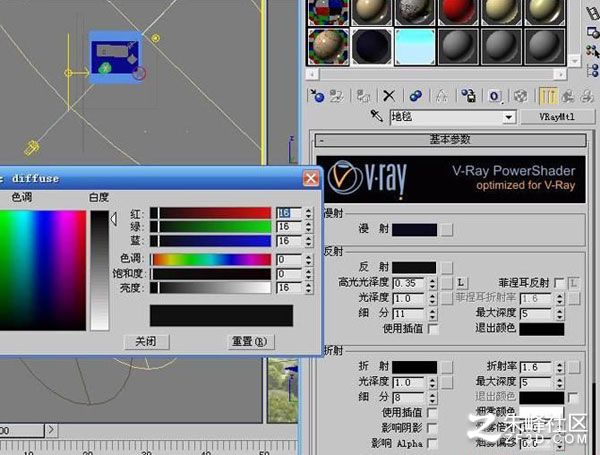The height and width of the screenshot is (455, 600).
Task: Select the light cyan material sample slot
Action: coord(415,47)
